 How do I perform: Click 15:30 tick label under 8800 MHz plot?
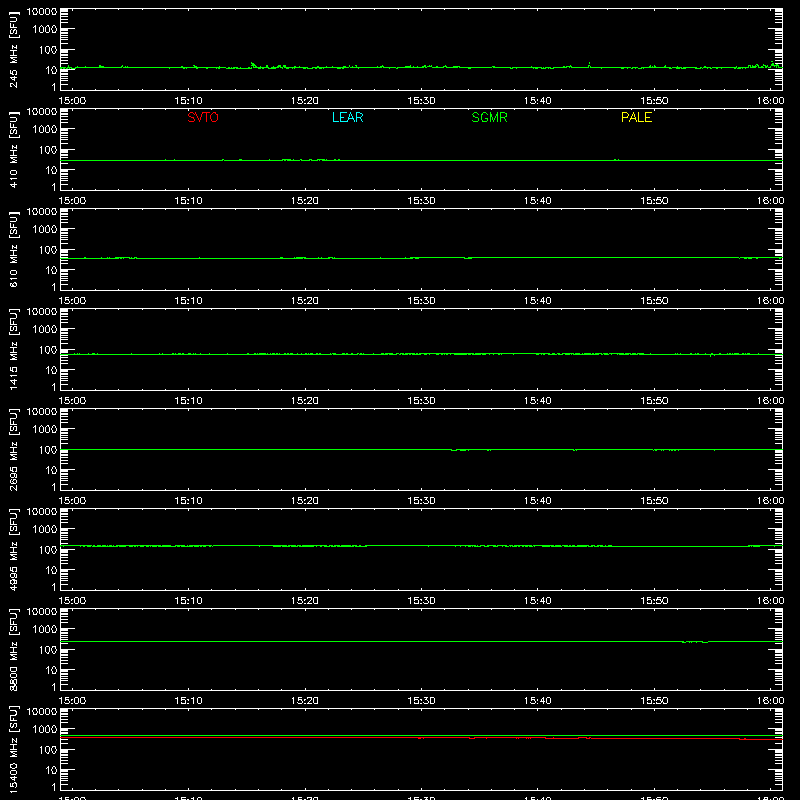click(x=421, y=701)
